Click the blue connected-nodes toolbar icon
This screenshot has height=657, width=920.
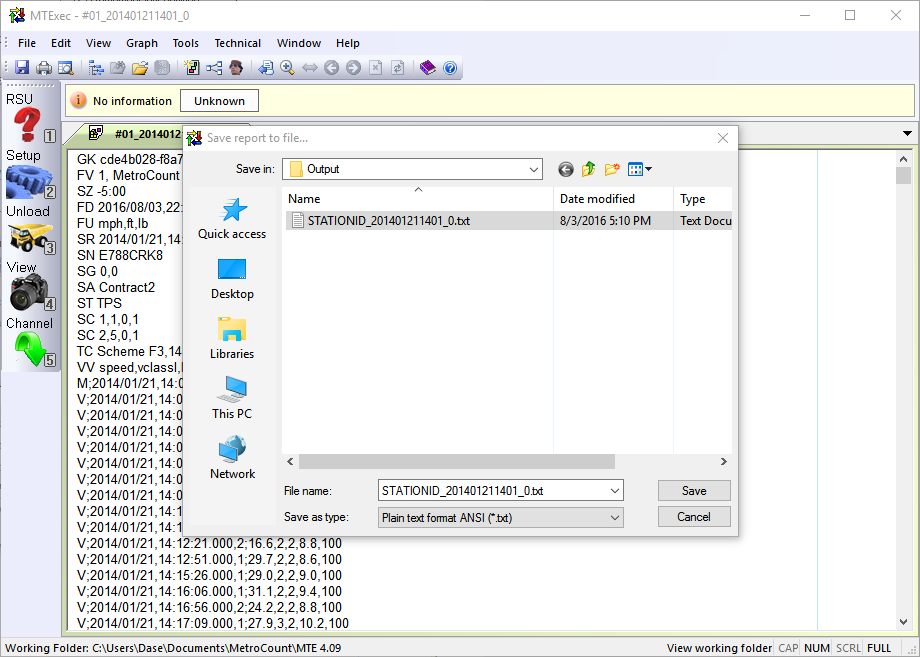(214, 67)
